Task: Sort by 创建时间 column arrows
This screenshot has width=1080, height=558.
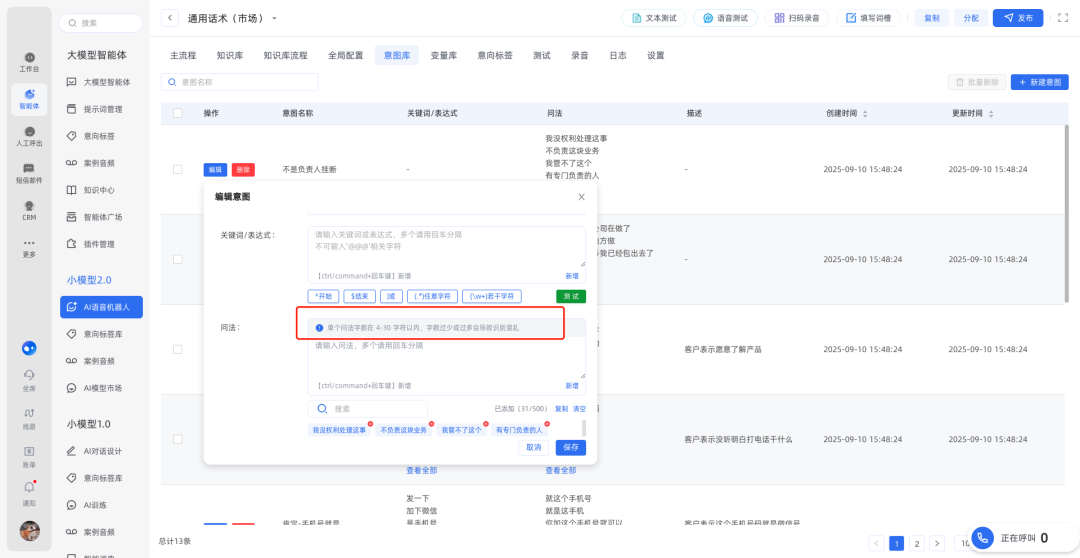Action: click(x=865, y=114)
